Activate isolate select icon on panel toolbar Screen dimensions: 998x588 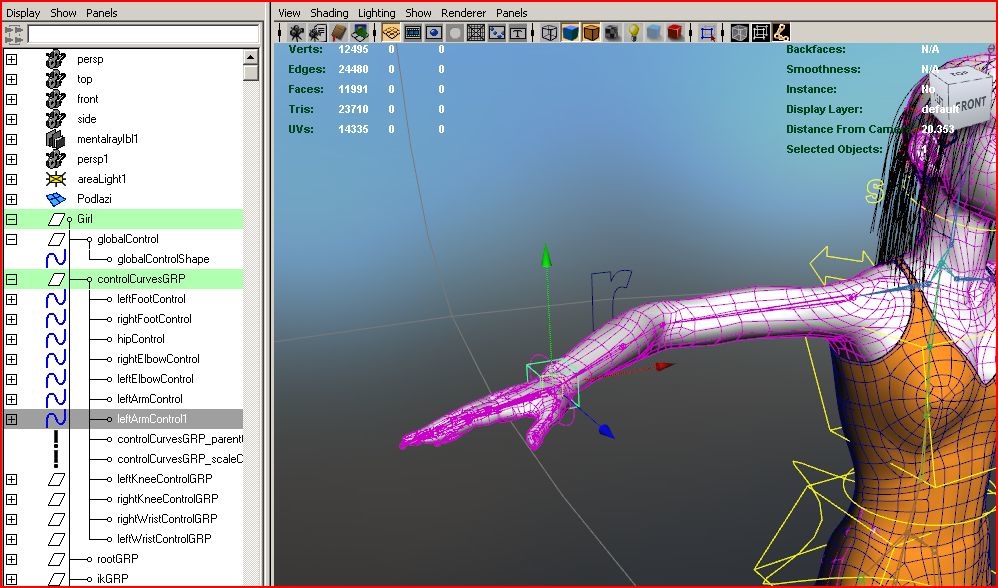(708, 32)
